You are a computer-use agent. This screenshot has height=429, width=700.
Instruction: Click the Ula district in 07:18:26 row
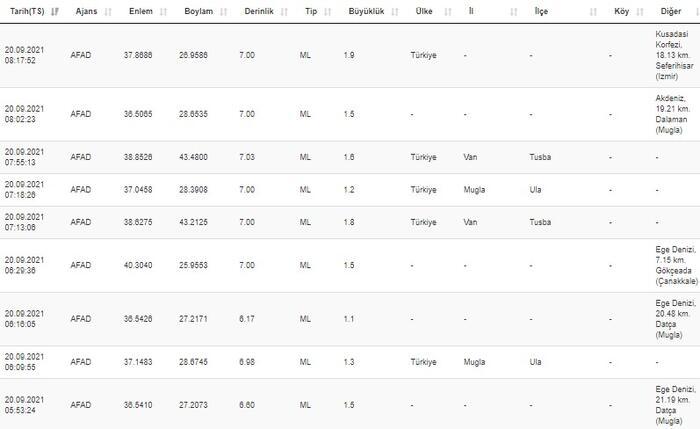tap(535, 190)
